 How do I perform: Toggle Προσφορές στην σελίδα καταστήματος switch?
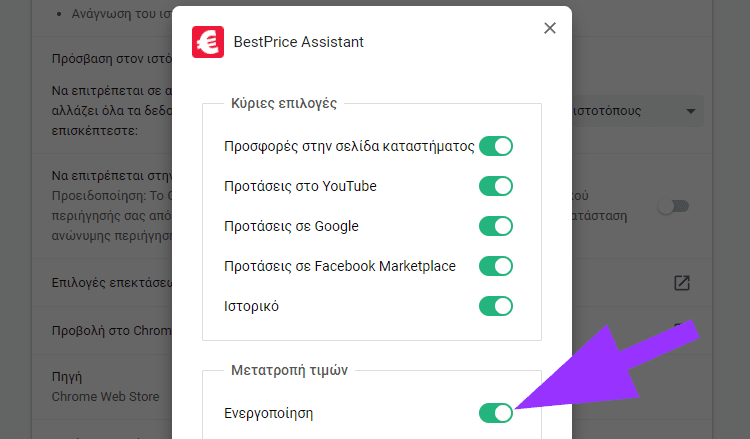pos(496,146)
